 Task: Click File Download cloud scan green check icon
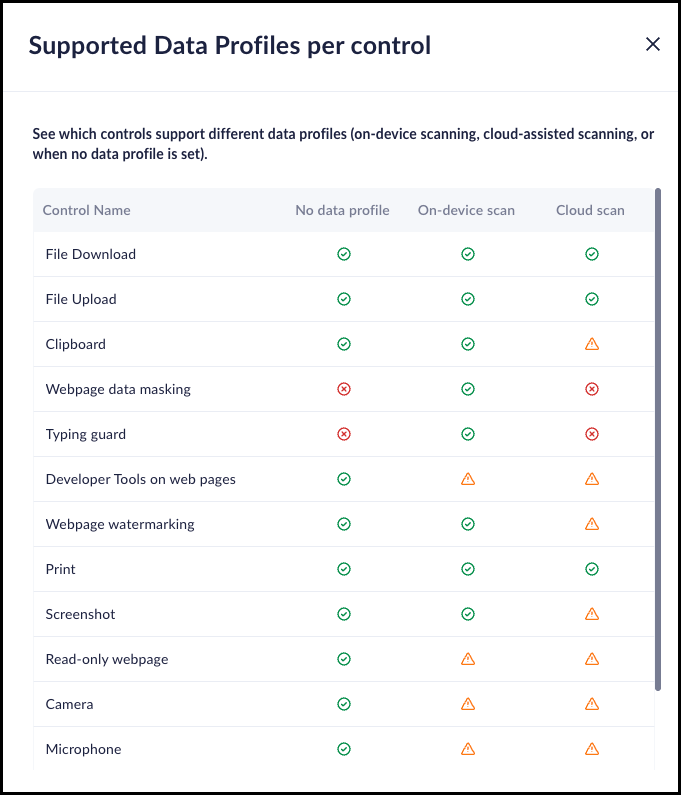[x=591, y=254]
